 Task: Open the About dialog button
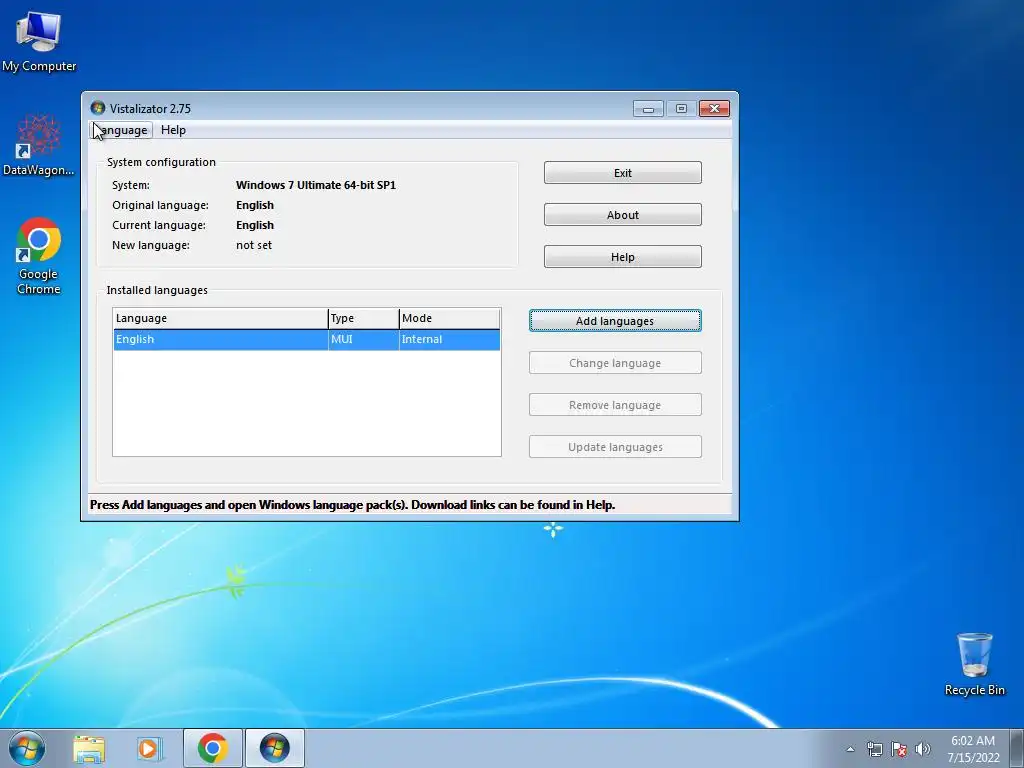point(622,215)
